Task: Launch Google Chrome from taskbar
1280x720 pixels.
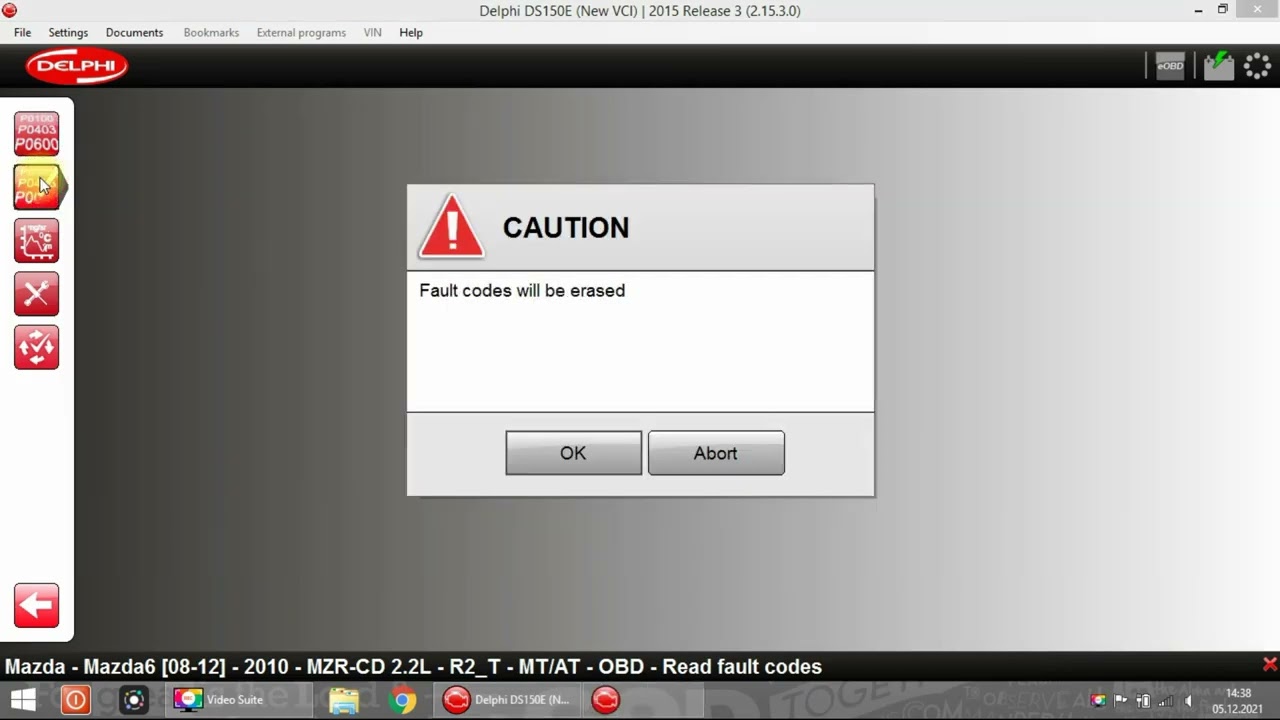Action: (403, 700)
